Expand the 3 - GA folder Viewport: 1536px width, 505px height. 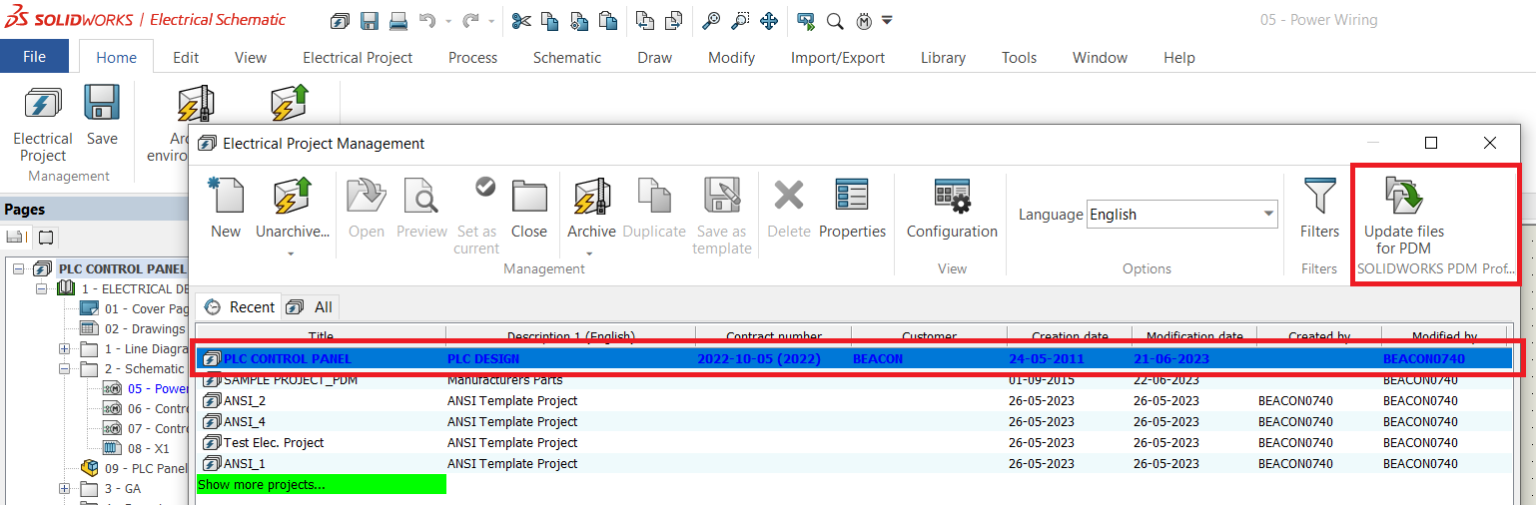coord(65,488)
